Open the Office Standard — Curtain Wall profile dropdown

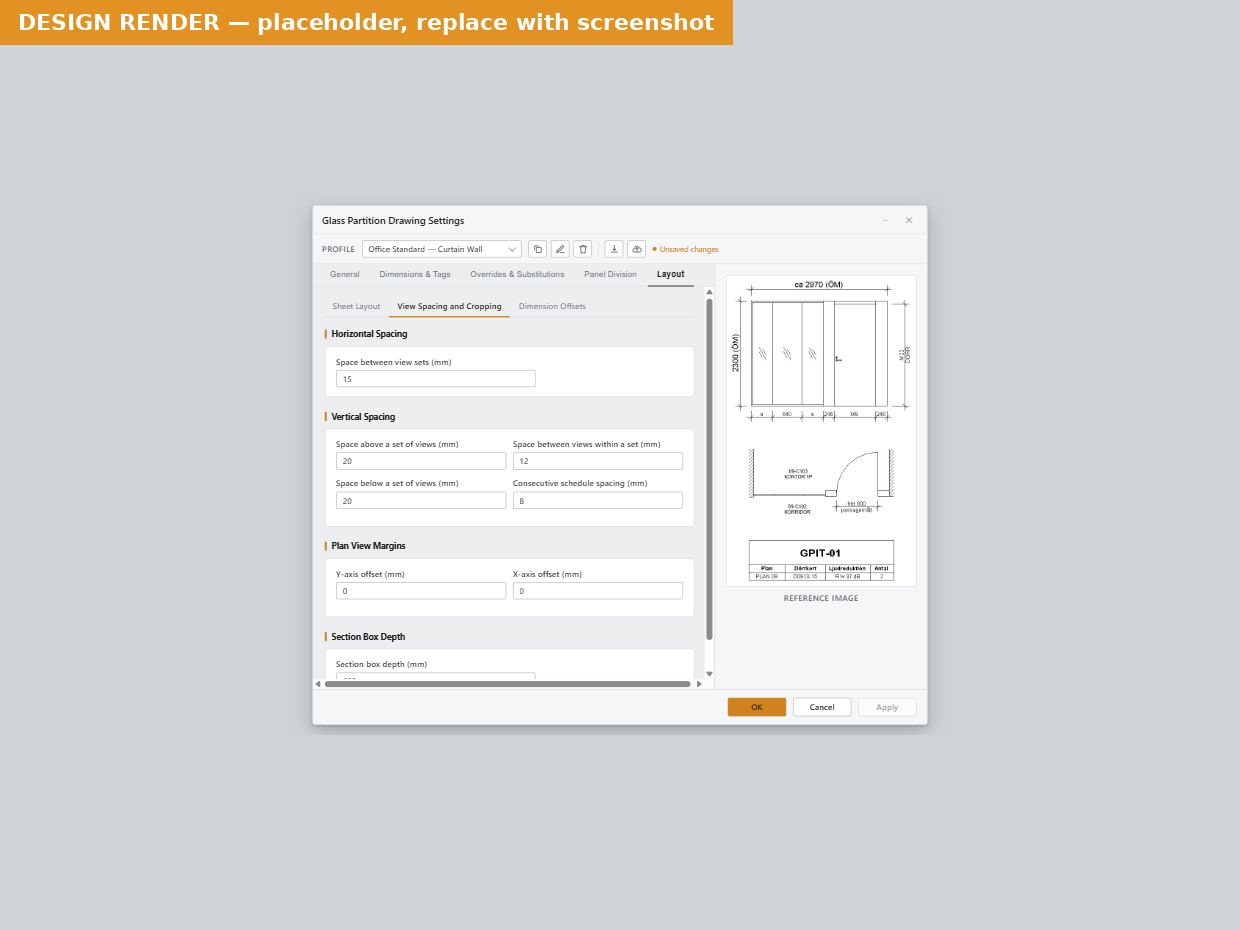[442, 249]
